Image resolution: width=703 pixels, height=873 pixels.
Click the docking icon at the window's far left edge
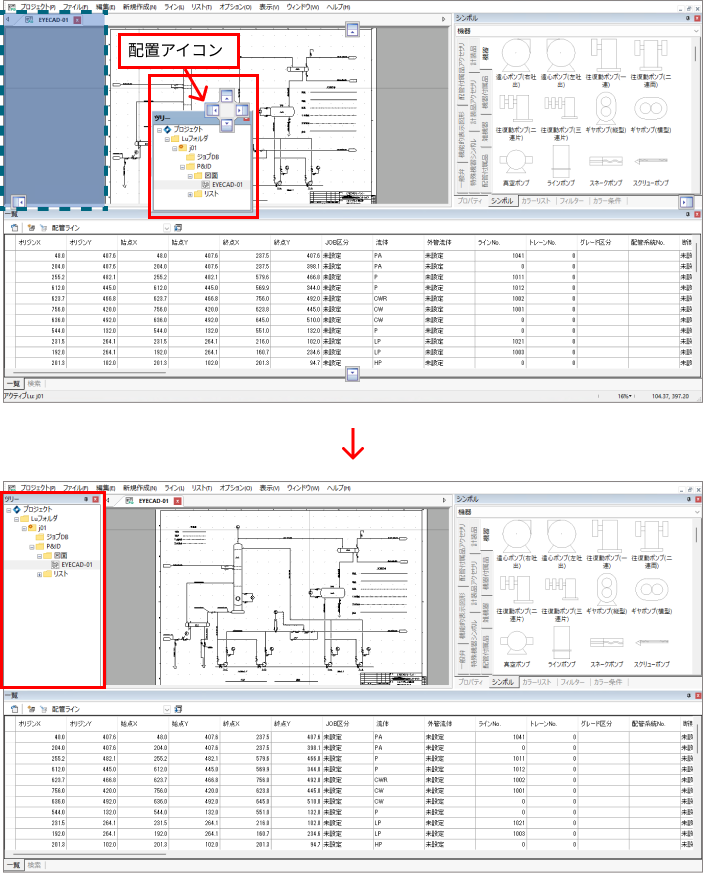pyautogui.click(x=18, y=201)
